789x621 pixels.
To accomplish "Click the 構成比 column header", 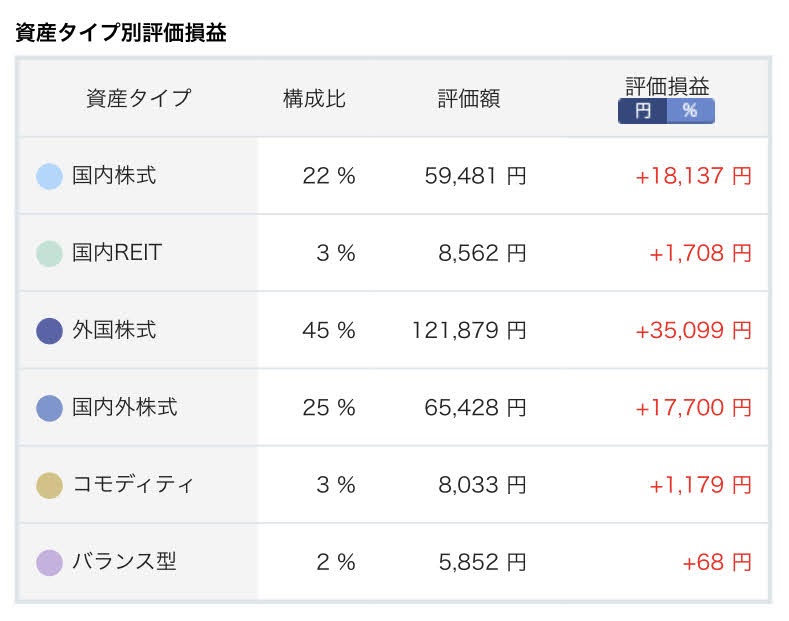I will pos(314,99).
